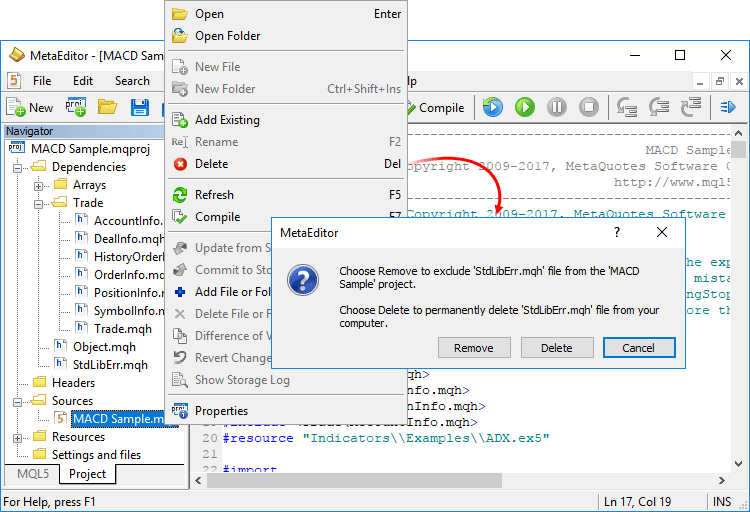Click the Step Into debugger icon
The height and width of the screenshot is (512, 750).
click(x=627, y=107)
